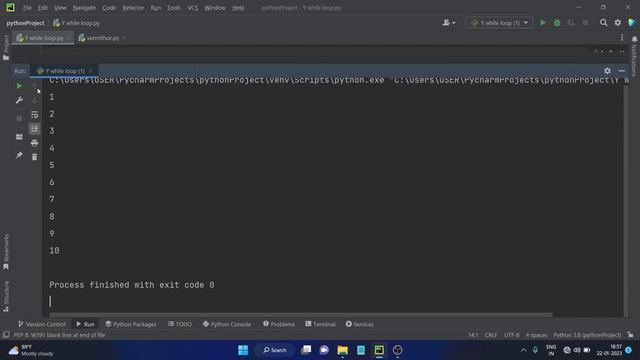The width and height of the screenshot is (640, 360).
Task: Open the Terminal tool window
Action: (320, 324)
